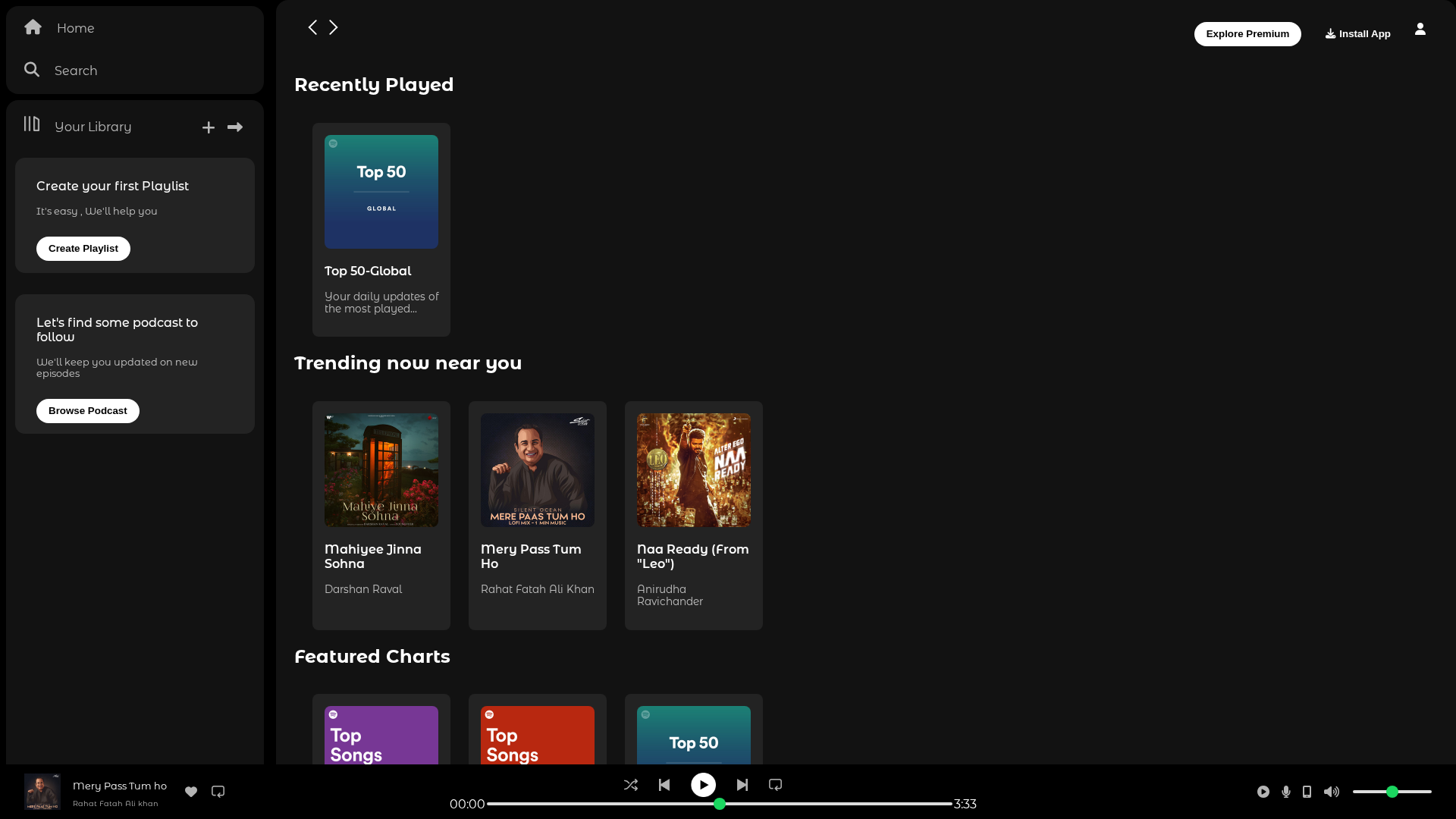Open the connect-to-device phone icon
This screenshot has height=819, width=1456.
tap(1307, 792)
